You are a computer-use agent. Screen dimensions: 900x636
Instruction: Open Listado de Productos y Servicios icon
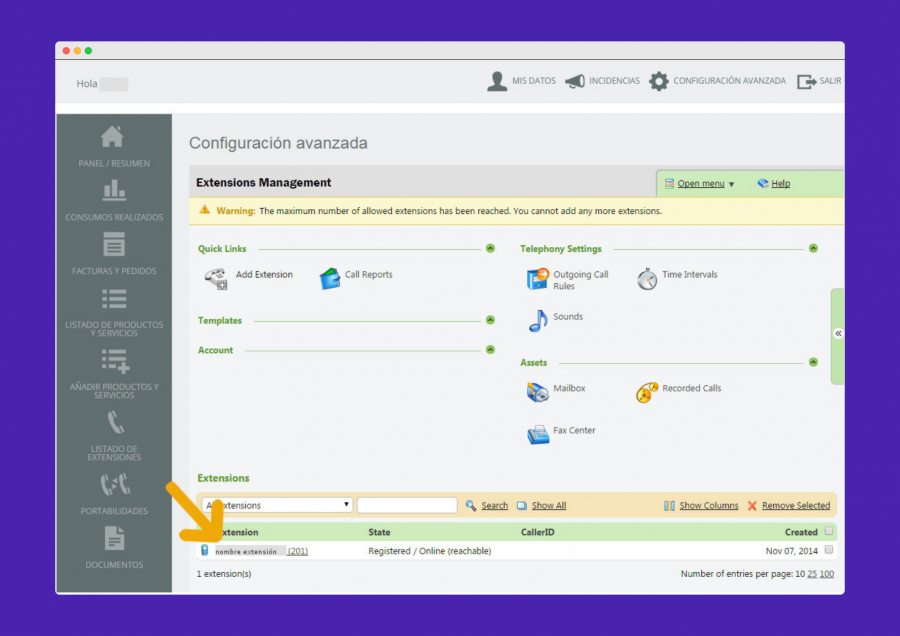click(x=114, y=299)
